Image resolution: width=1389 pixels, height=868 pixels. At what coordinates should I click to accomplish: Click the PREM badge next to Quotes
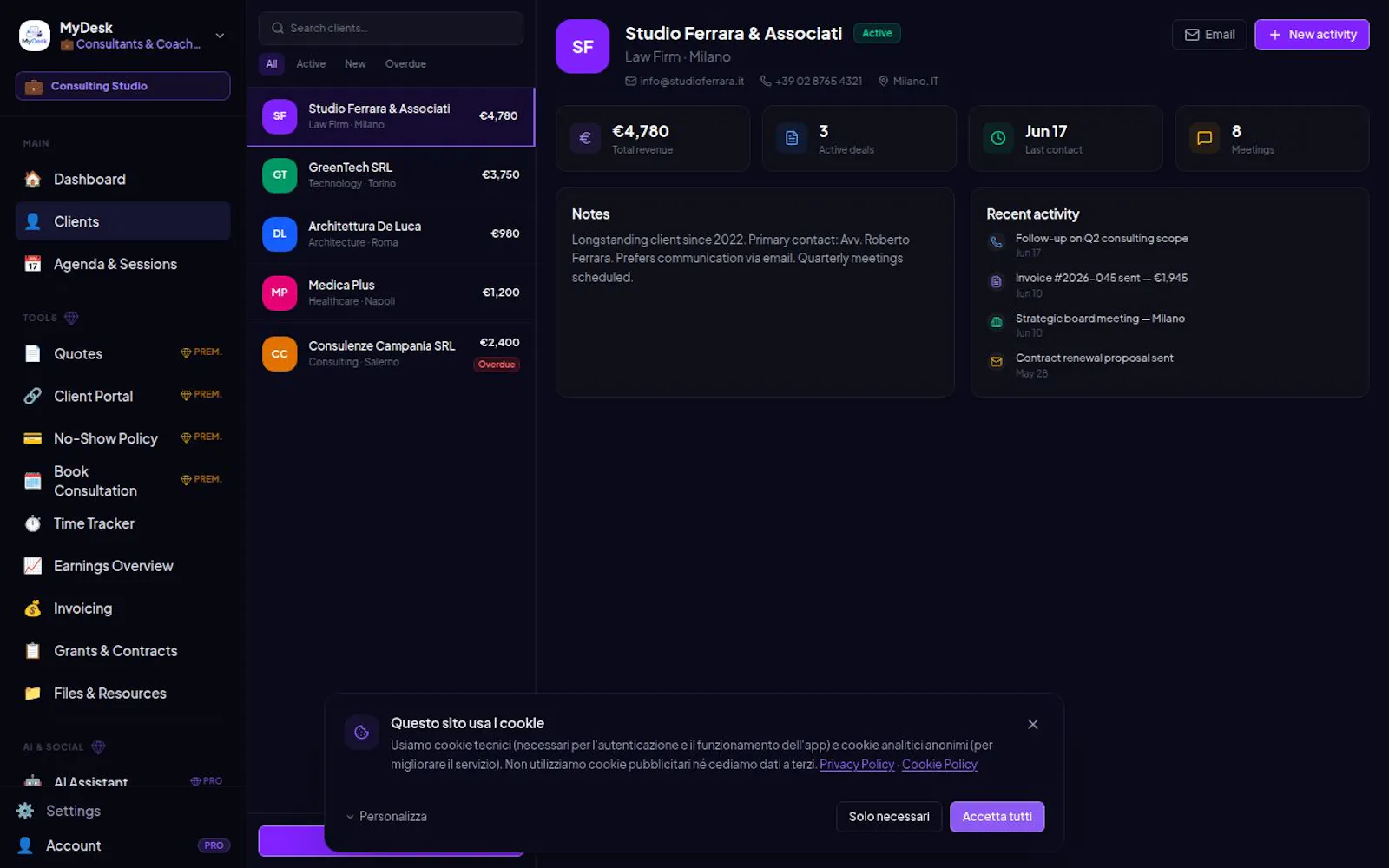[201, 352]
